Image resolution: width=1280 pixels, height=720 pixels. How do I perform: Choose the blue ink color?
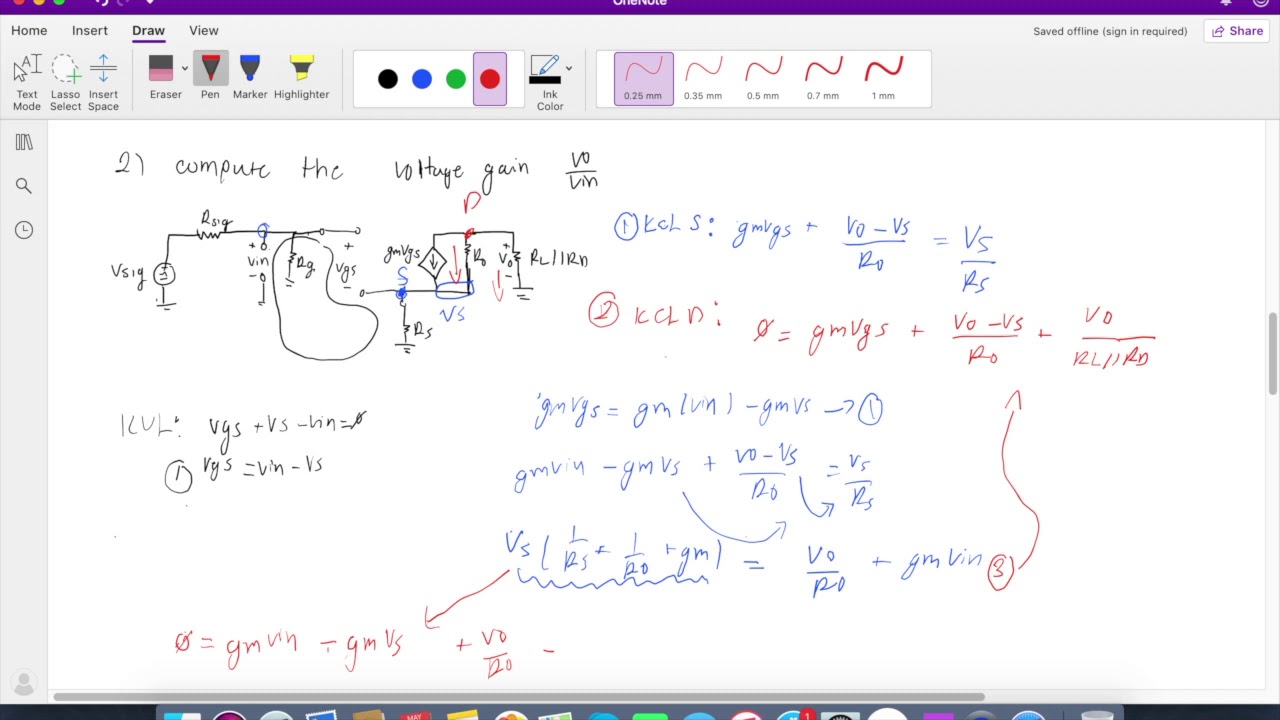tap(422, 79)
